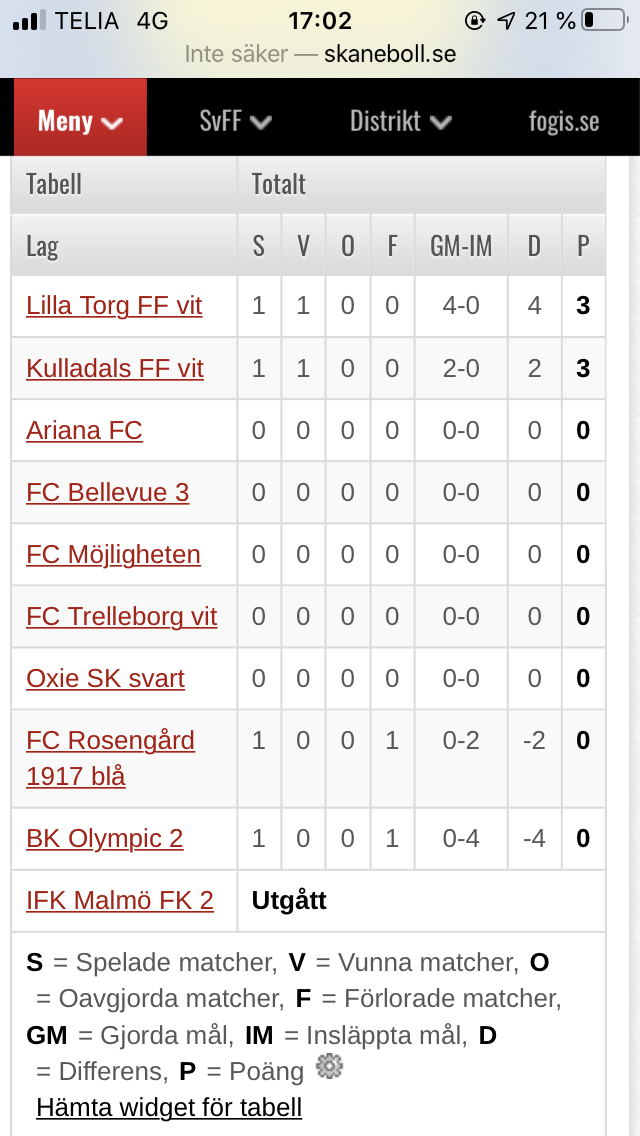Tap the battery icon in the status bar

tap(604, 20)
